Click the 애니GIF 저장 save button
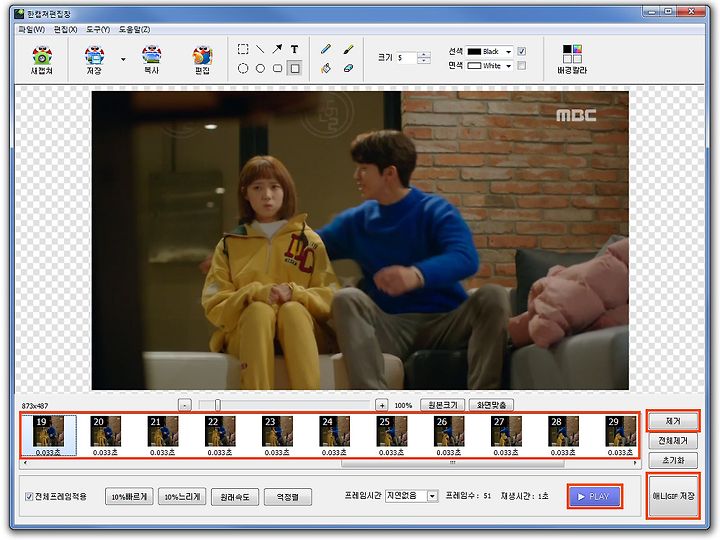Image resolution: width=720 pixels, height=540 pixels. coord(673,496)
